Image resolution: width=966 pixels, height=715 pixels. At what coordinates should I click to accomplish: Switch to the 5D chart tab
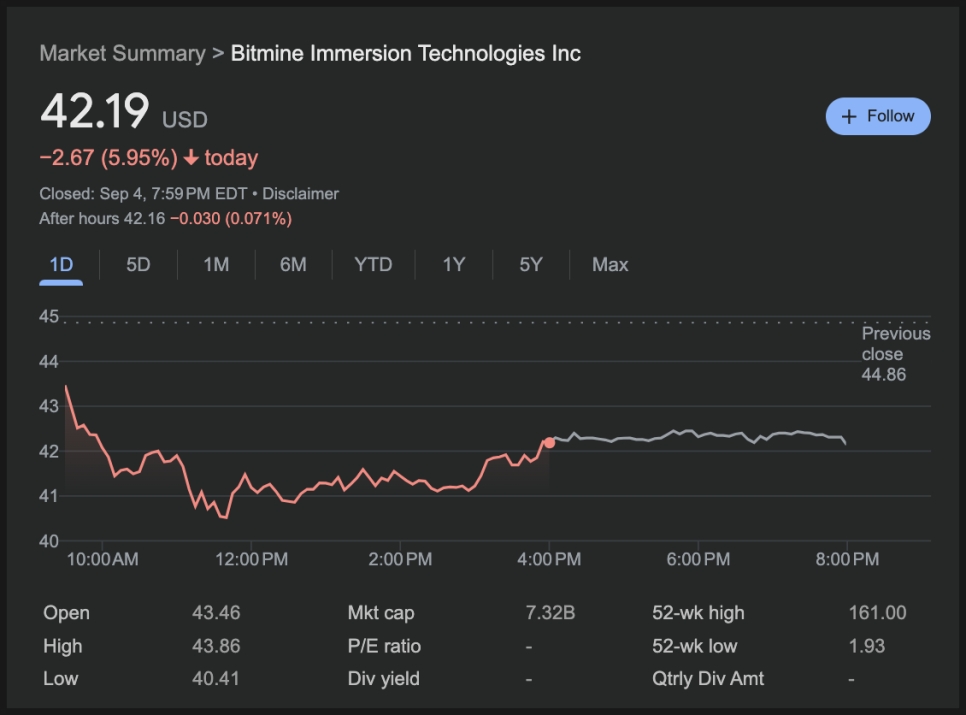pos(138,265)
